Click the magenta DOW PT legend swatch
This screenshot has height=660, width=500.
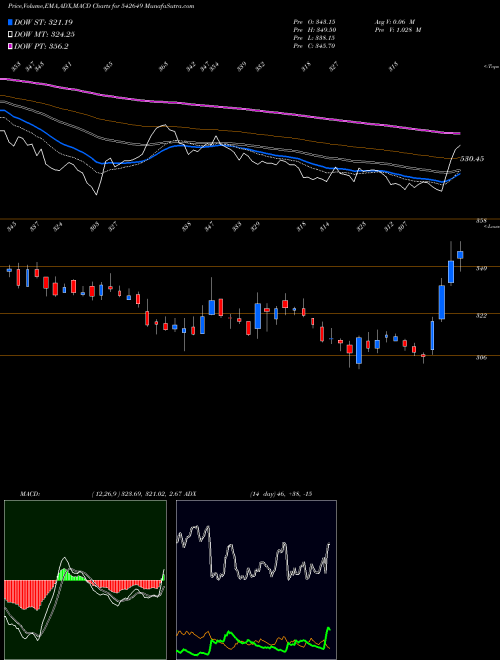(x=10, y=46)
